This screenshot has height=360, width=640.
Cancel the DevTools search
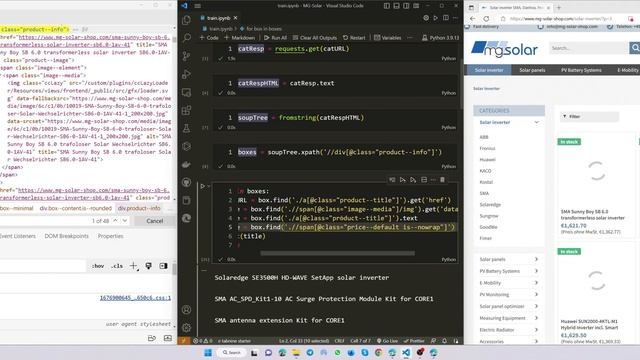155,221
